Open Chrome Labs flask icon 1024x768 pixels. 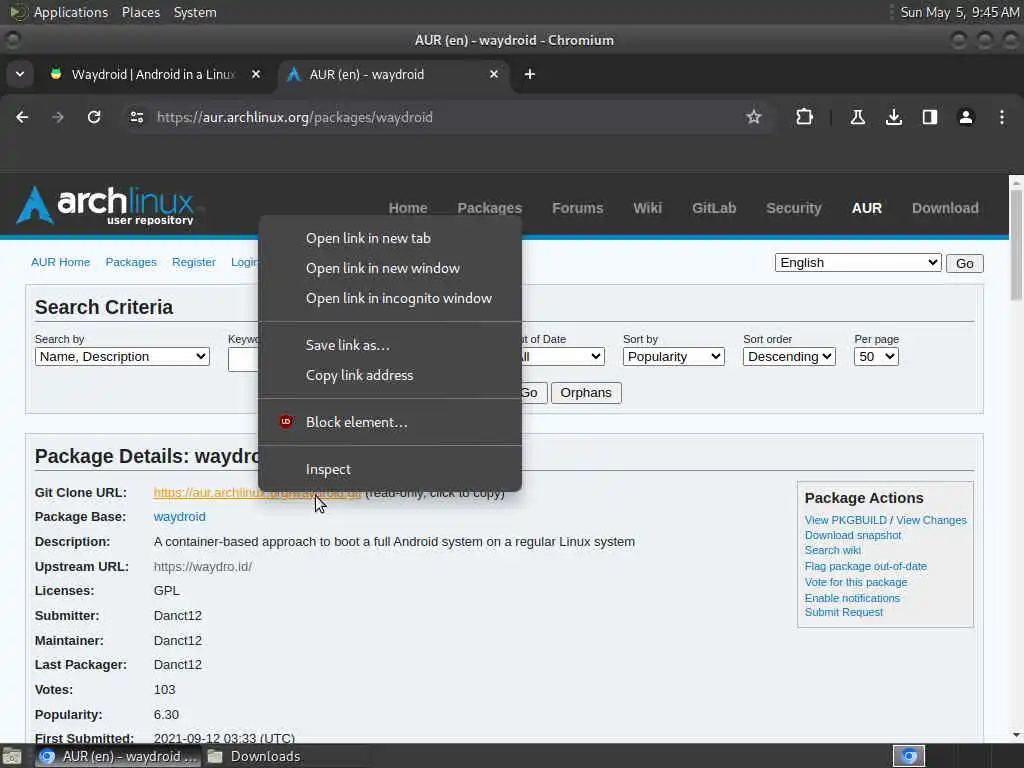(x=857, y=118)
